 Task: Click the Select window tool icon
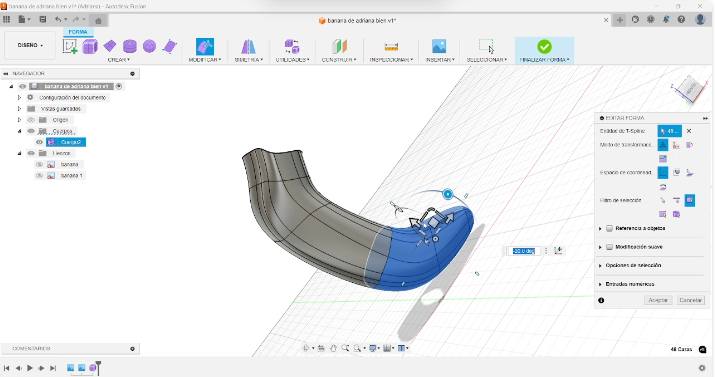pyautogui.click(x=486, y=46)
